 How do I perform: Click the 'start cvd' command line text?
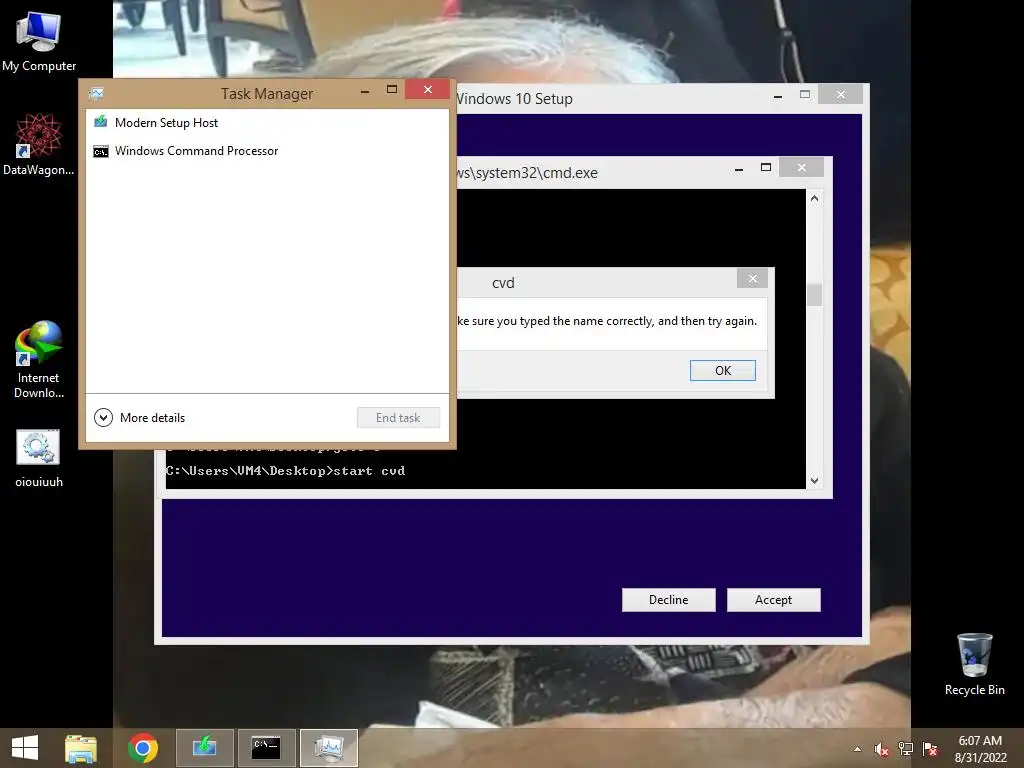click(369, 471)
